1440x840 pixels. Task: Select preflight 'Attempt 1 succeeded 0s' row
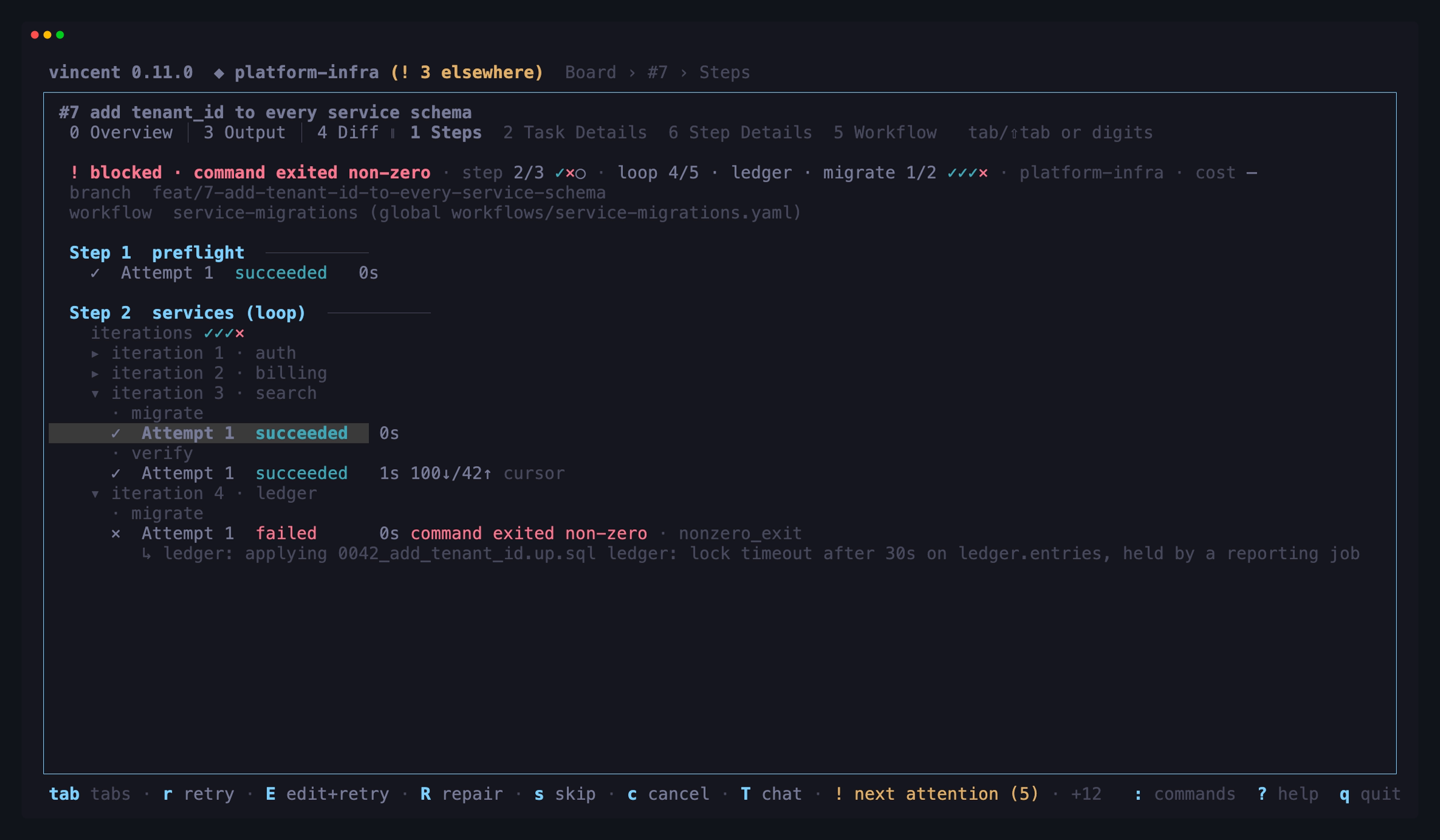234,273
